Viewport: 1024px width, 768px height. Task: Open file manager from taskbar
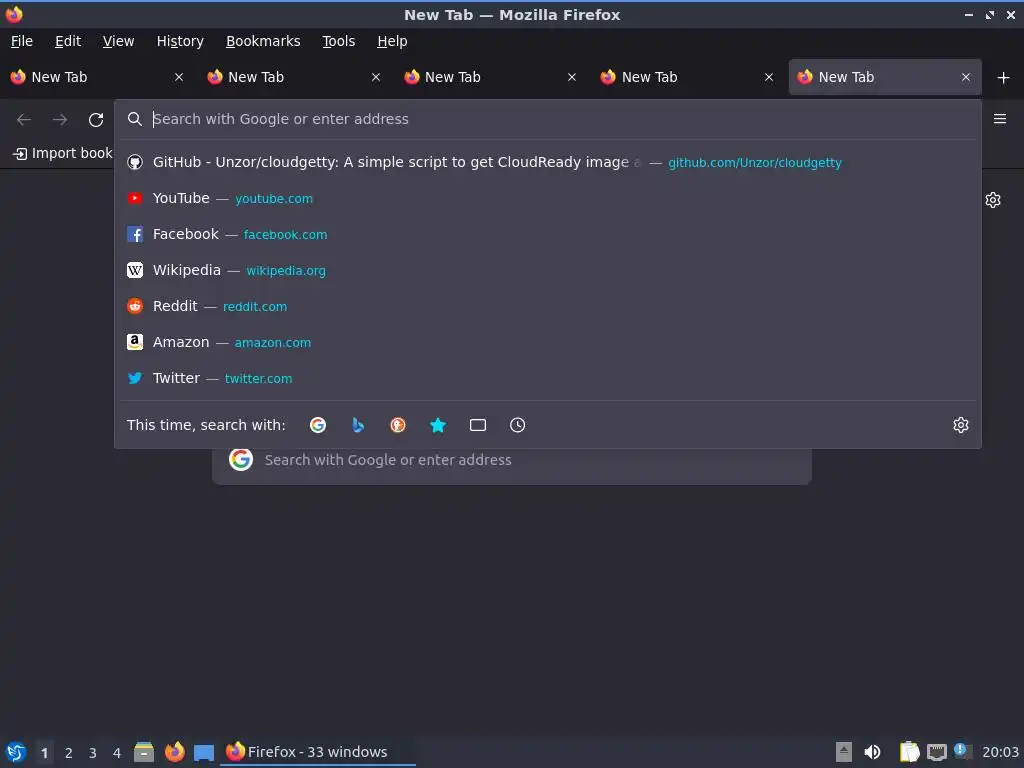144,752
